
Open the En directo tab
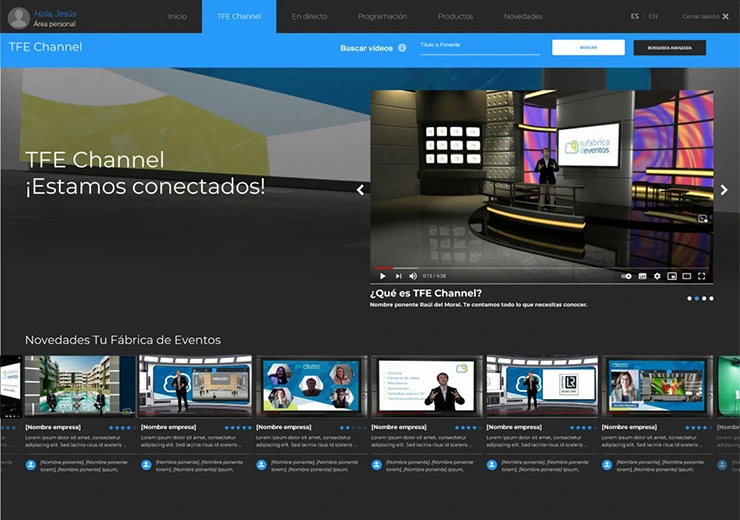tap(309, 17)
